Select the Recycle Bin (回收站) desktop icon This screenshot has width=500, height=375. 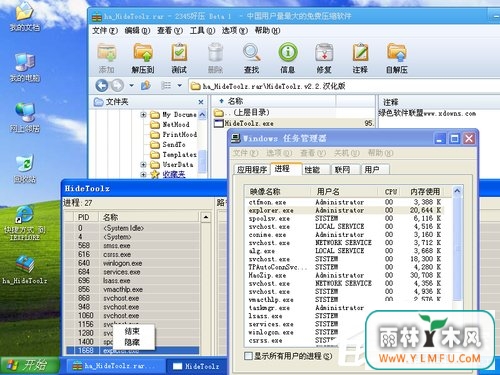[25, 169]
